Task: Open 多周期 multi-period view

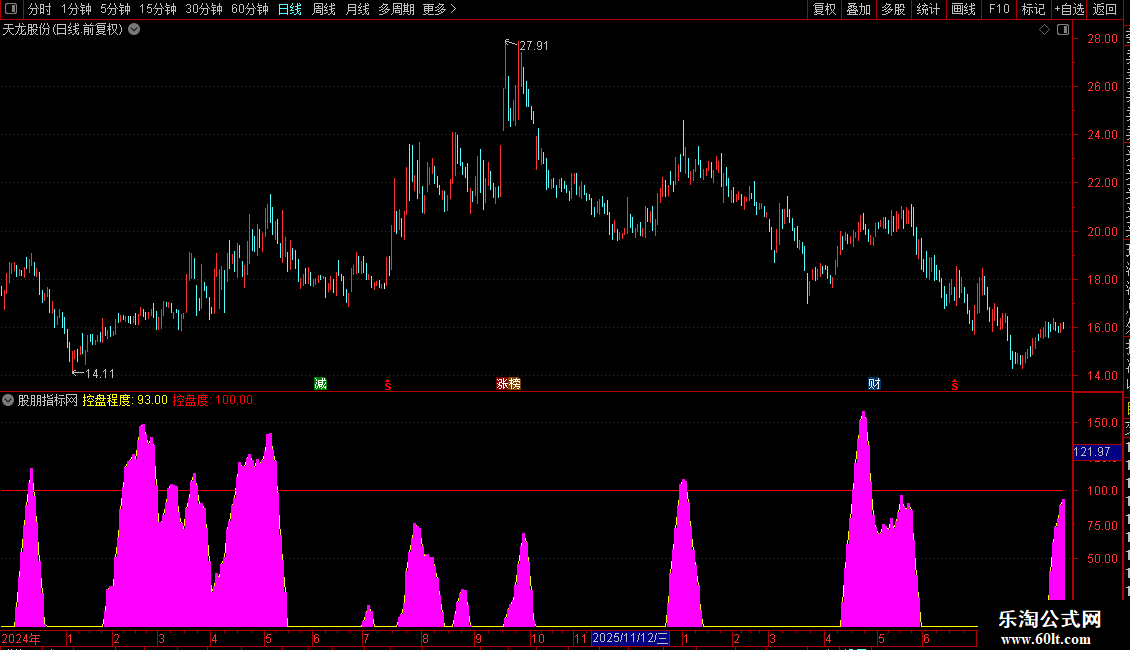Action: coord(396,9)
